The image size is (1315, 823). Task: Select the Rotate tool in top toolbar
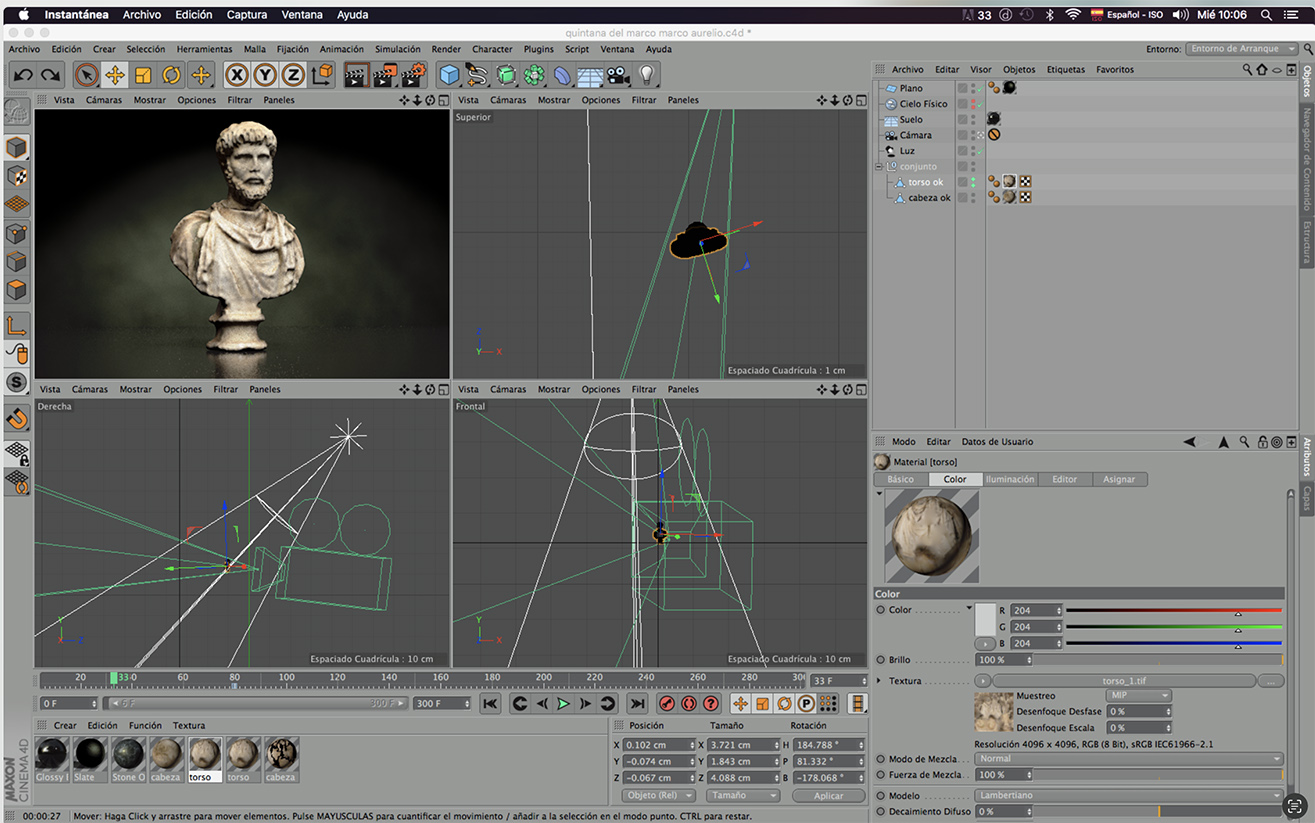(172, 75)
